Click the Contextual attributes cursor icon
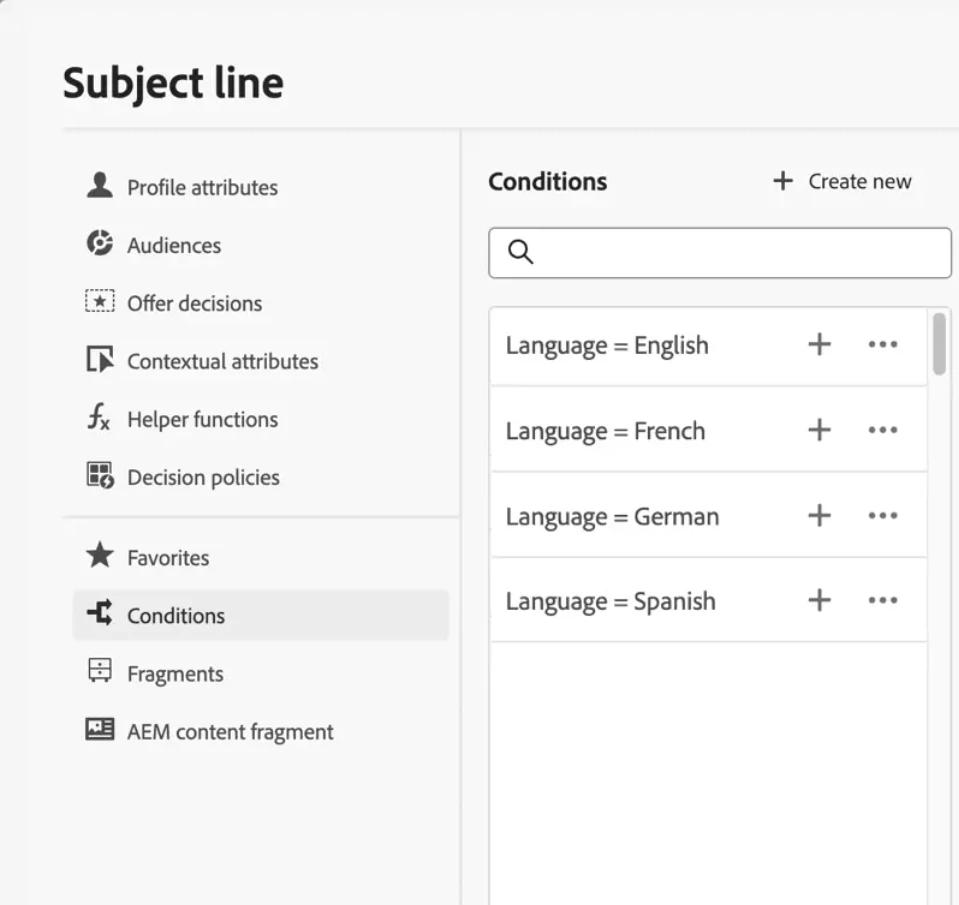The height and width of the screenshot is (905, 959). click(x=99, y=360)
